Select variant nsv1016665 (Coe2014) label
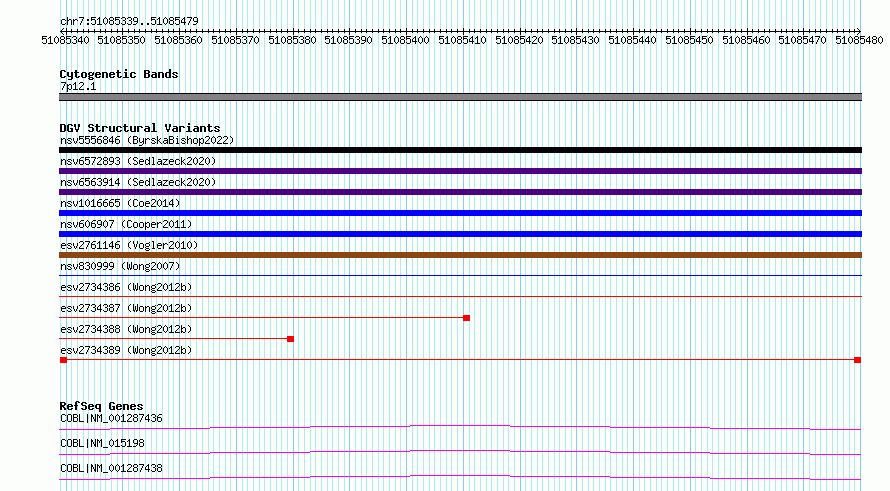Image resolution: width=890 pixels, height=491 pixels. click(x=120, y=203)
